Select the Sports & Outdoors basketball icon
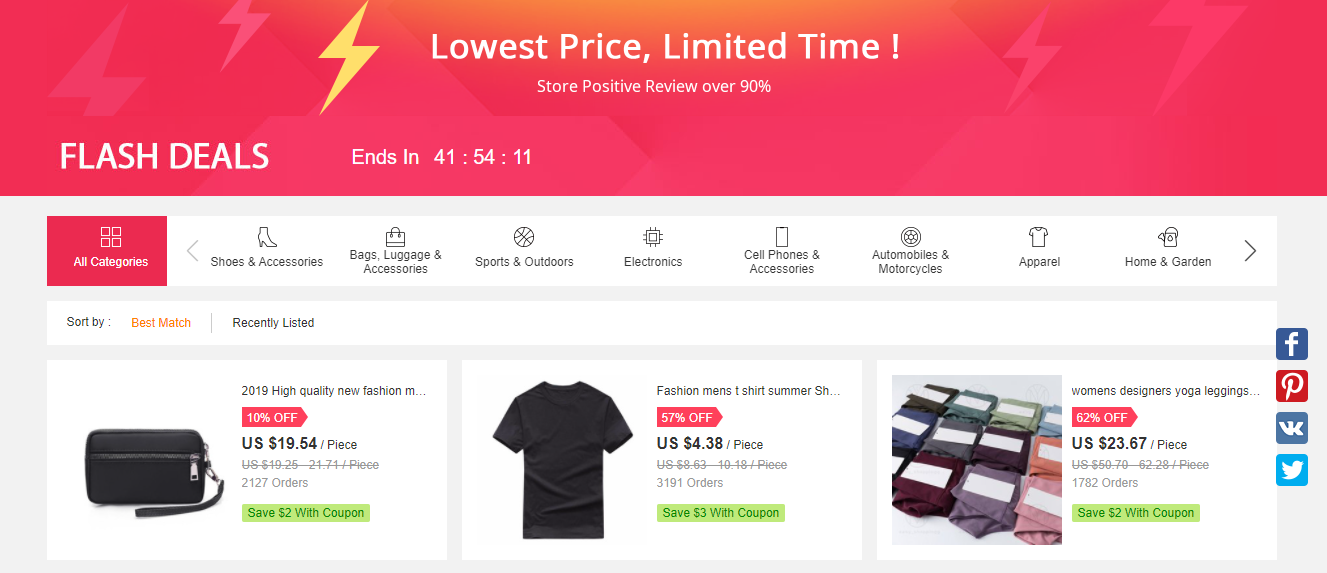1327x573 pixels. point(524,237)
